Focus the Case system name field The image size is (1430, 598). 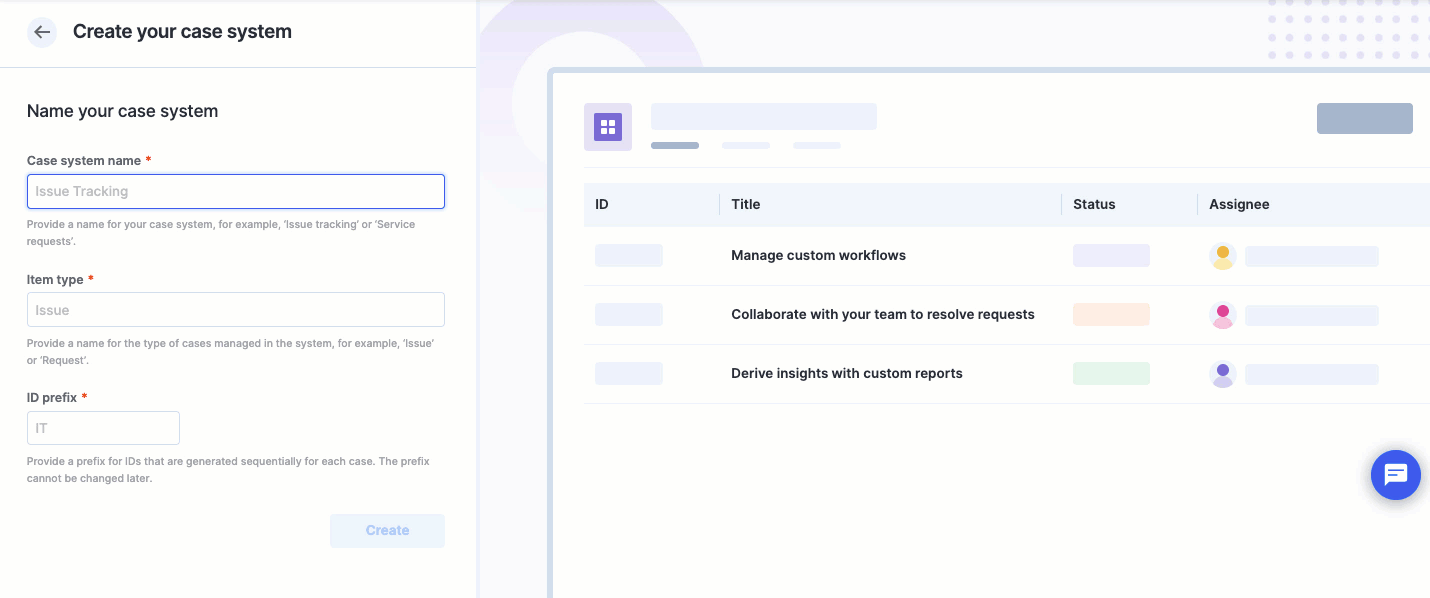click(236, 191)
